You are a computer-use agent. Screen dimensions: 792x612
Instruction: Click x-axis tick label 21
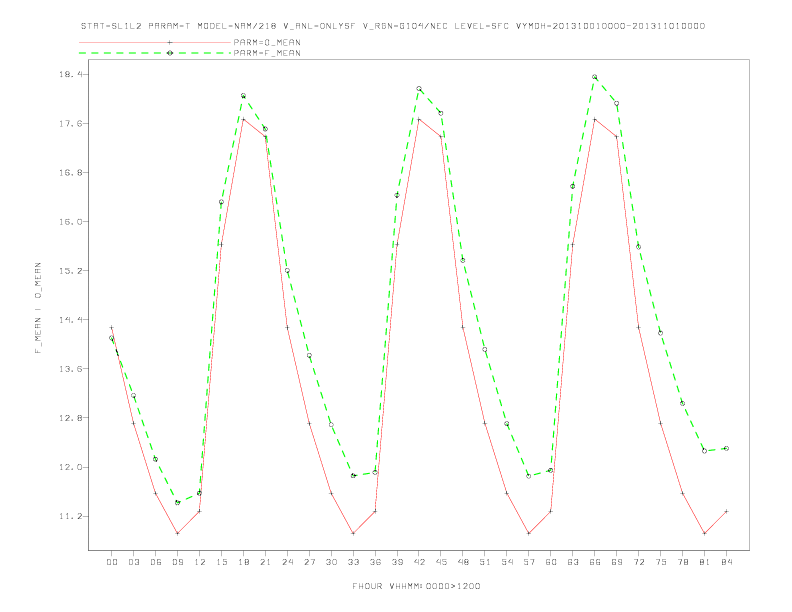(265, 562)
